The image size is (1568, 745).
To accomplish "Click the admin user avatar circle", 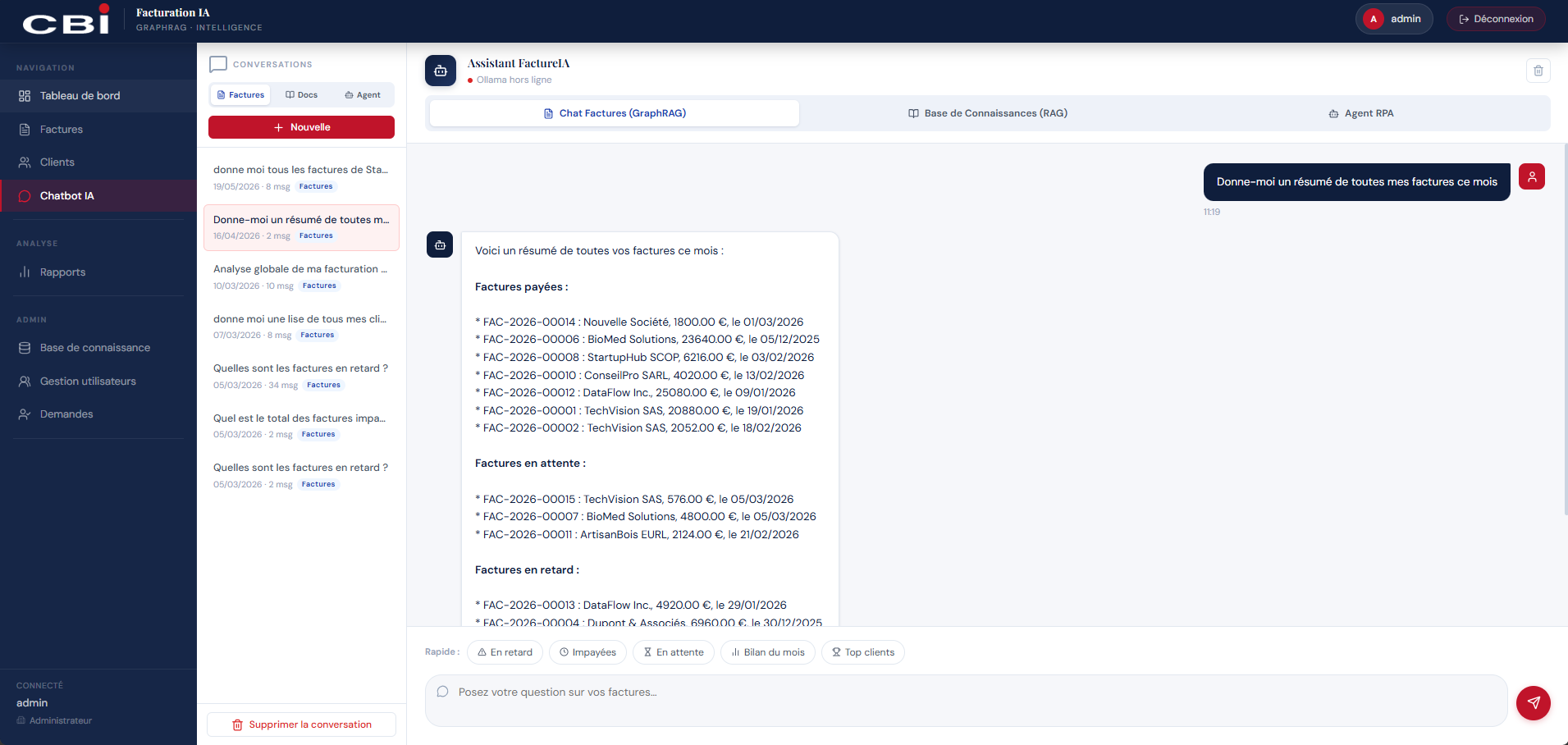I will (x=1374, y=19).
